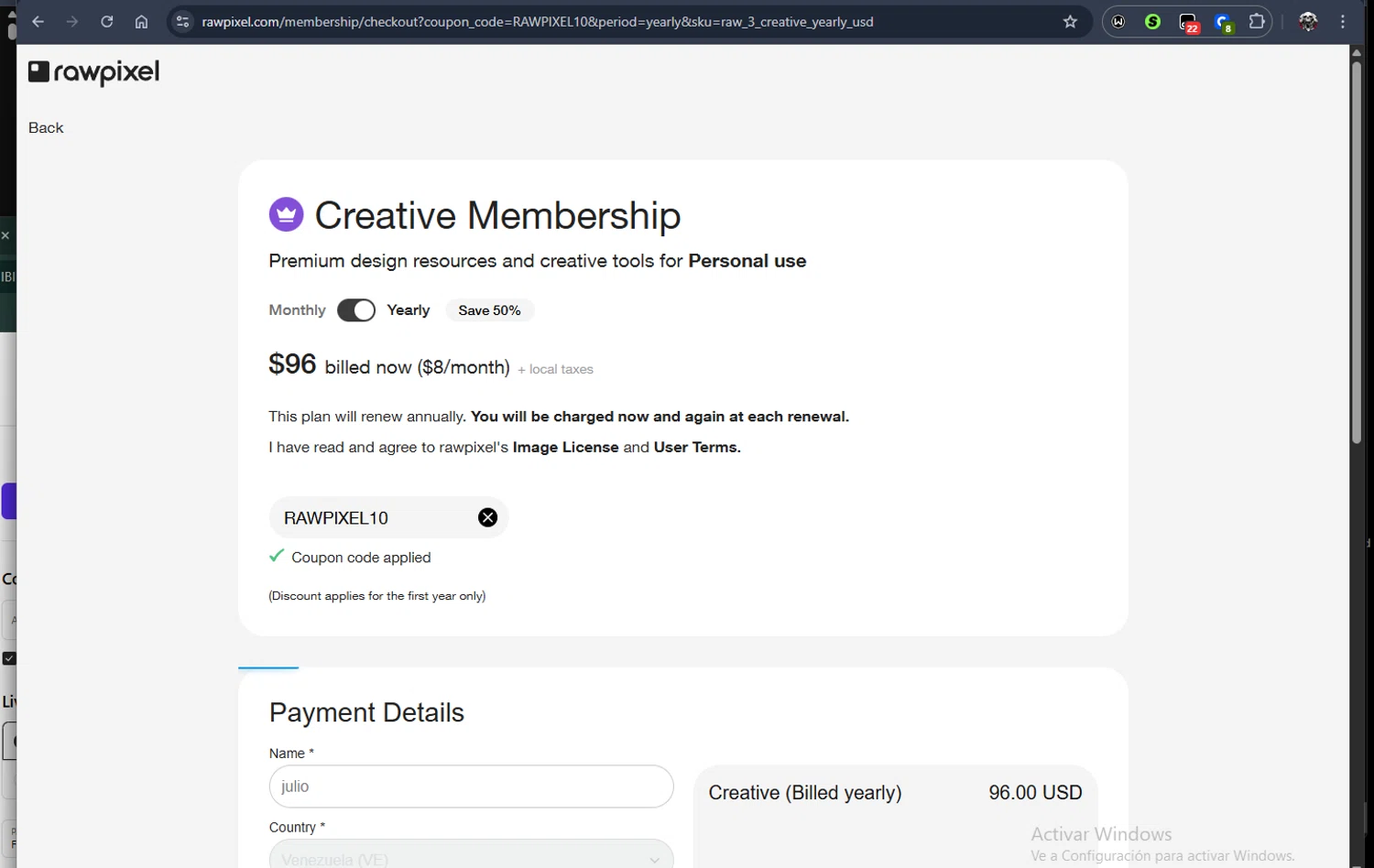Image resolution: width=1374 pixels, height=868 pixels.
Task: Open the User Terms link
Action: (x=697, y=447)
